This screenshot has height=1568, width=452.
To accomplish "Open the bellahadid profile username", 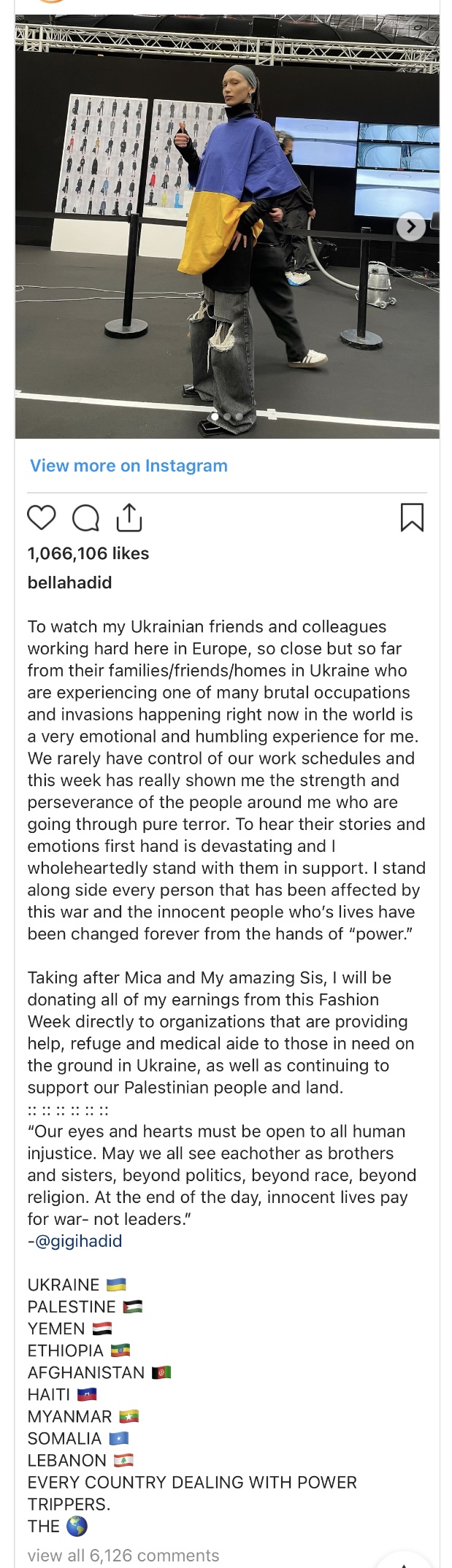I will click(x=69, y=583).
